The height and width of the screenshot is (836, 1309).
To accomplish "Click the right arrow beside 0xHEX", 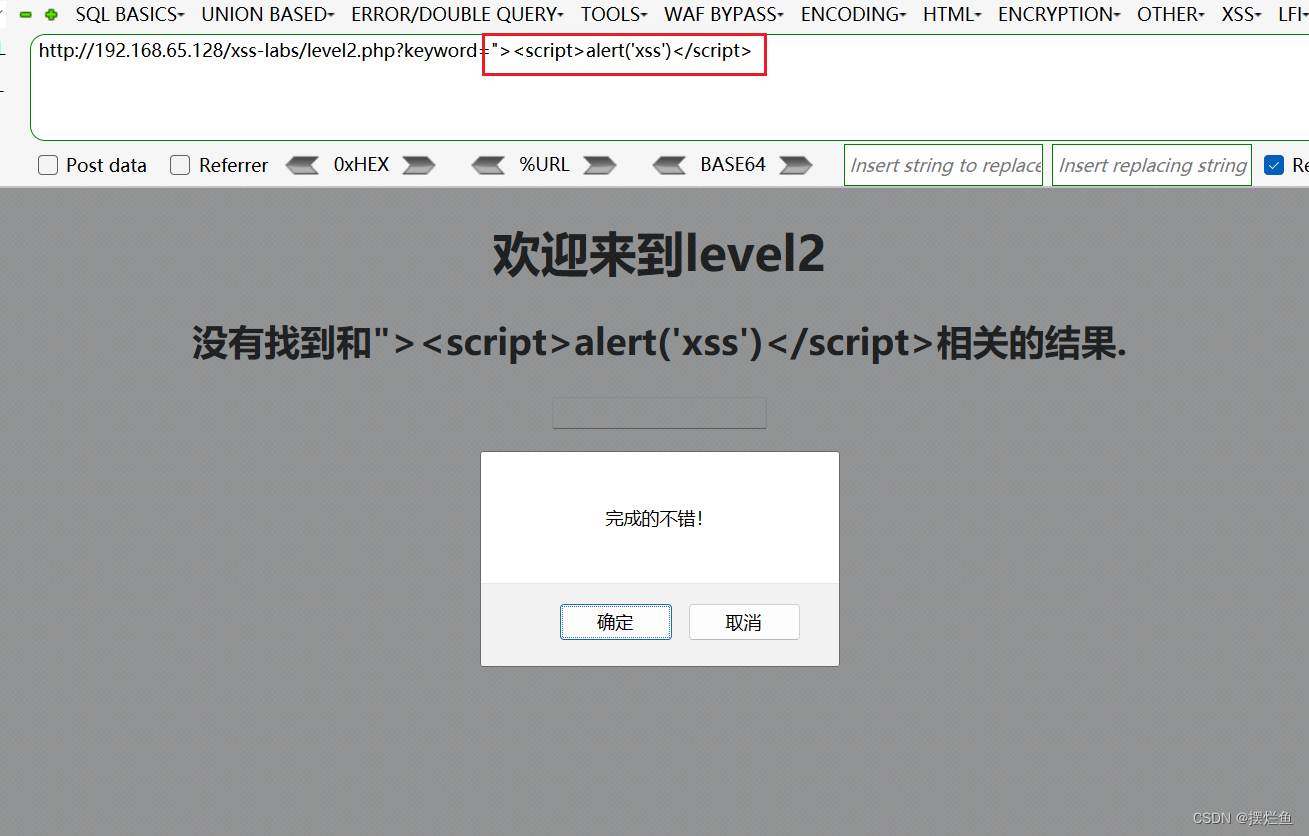I will (418, 165).
